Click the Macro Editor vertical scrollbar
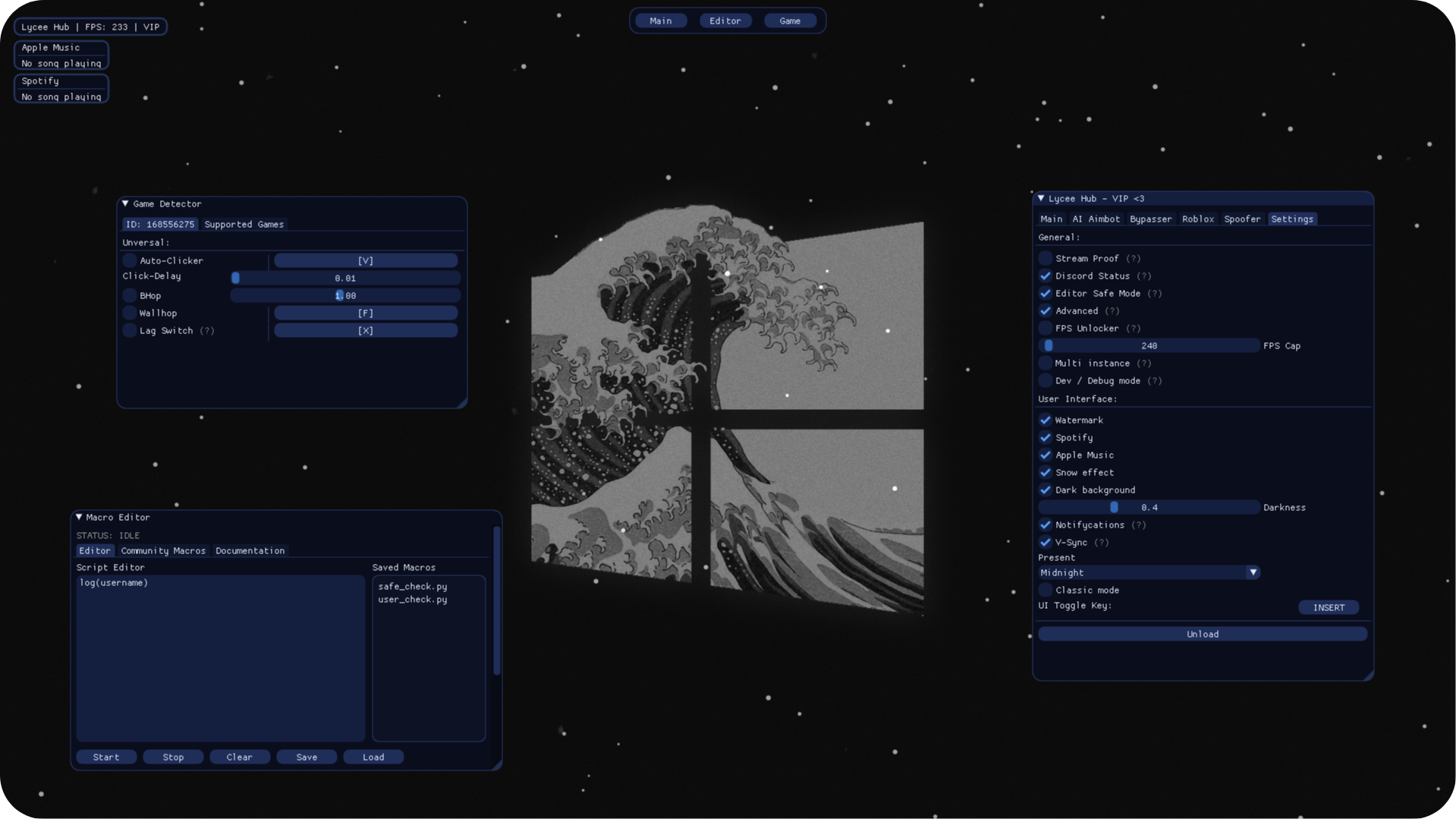Image resolution: width=1456 pixels, height=819 pixels. (x=497, y=600)
